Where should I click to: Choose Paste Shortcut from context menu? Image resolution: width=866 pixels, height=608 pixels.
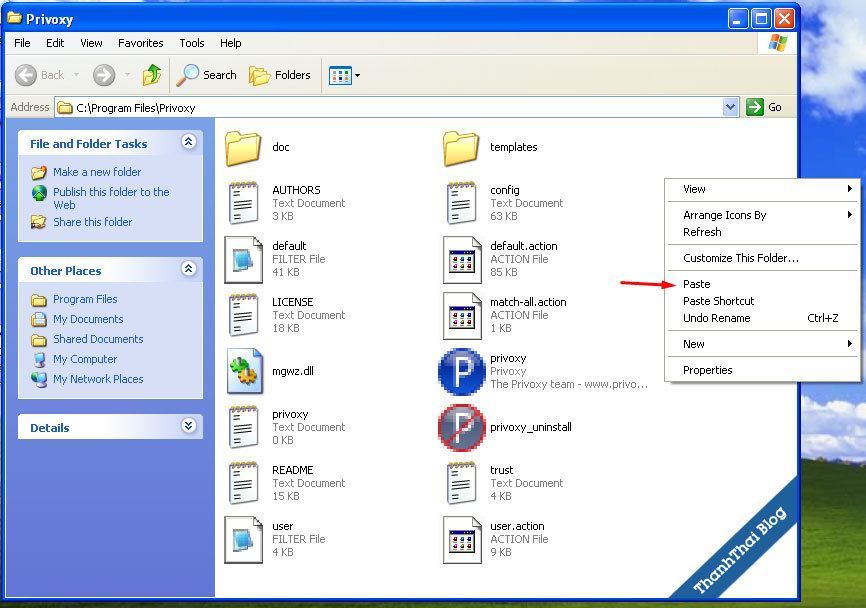coord(762,301)
